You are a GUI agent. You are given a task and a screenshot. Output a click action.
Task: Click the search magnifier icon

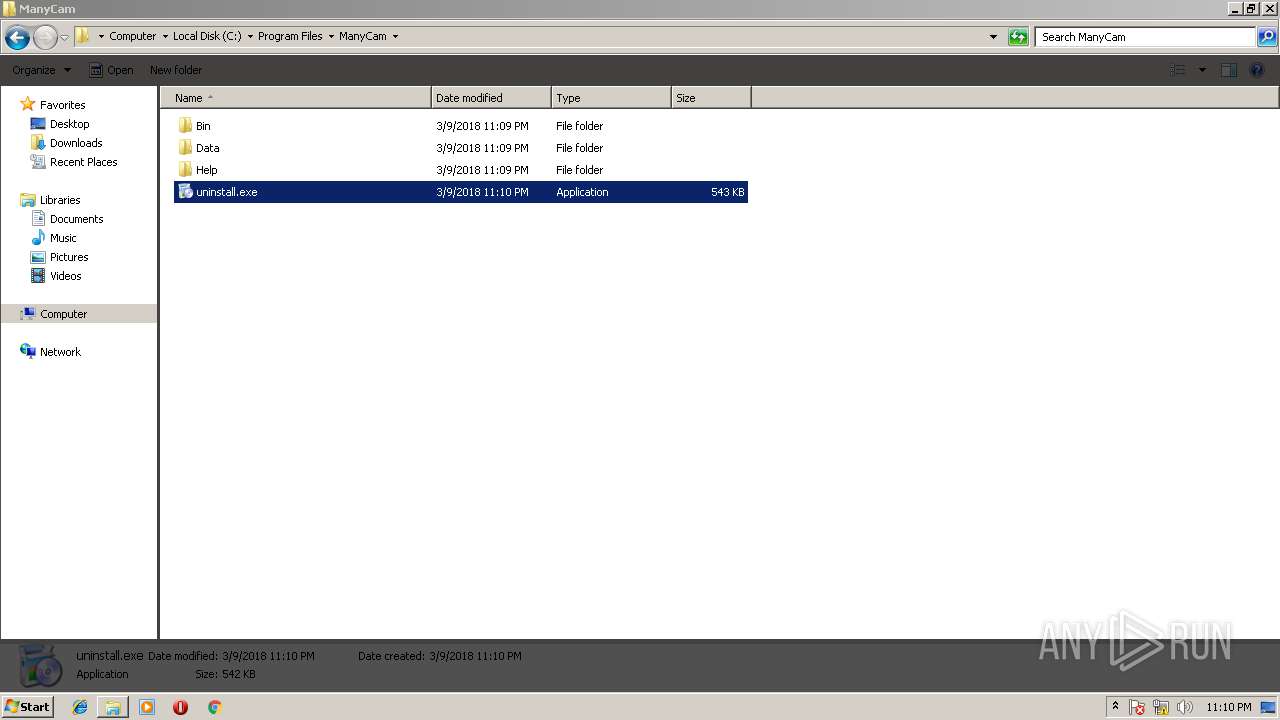pos(1267,37)
